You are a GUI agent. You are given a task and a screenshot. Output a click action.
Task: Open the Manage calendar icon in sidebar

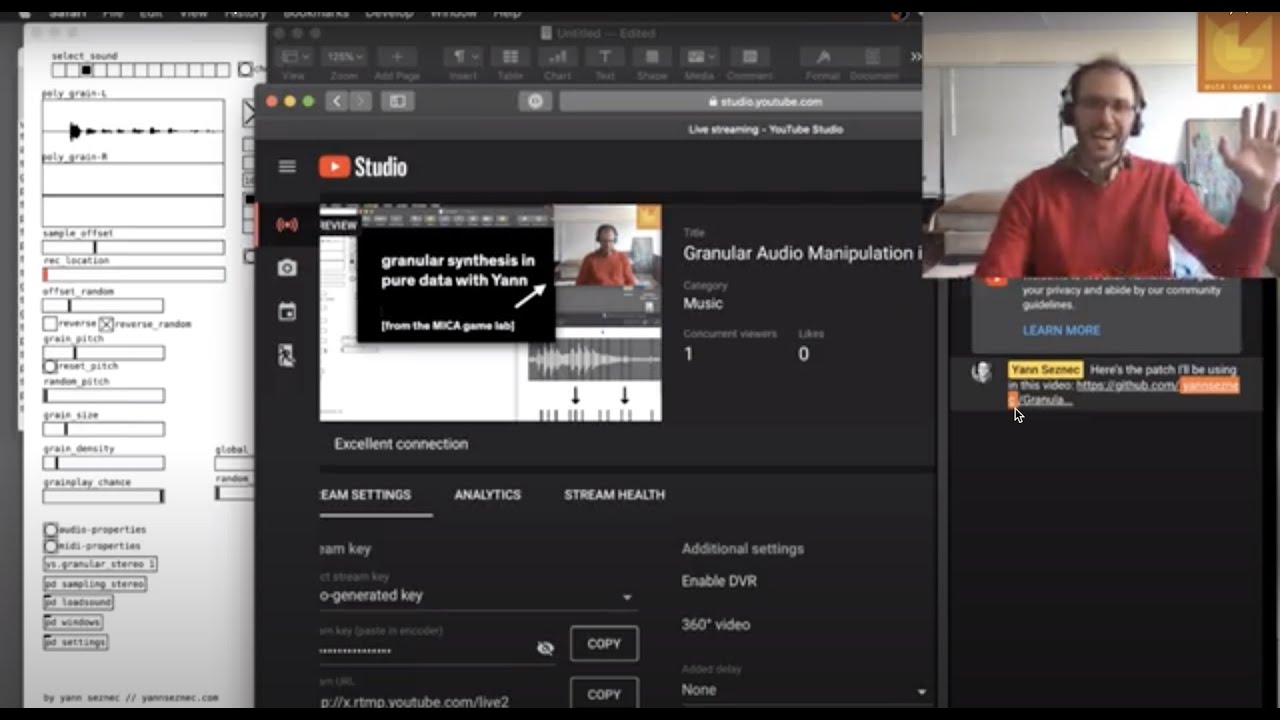coord(287,312)
